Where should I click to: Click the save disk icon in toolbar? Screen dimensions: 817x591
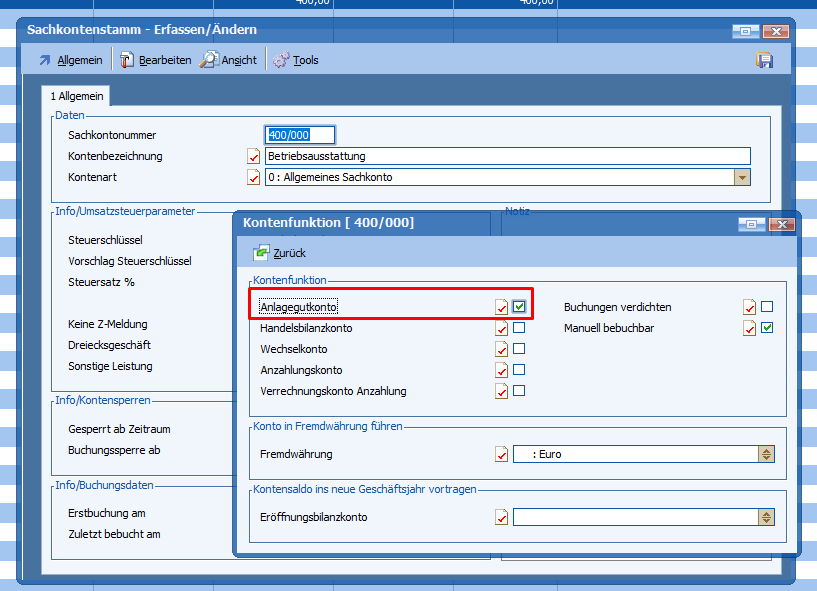pyautogui.click(x=764, y=60)
